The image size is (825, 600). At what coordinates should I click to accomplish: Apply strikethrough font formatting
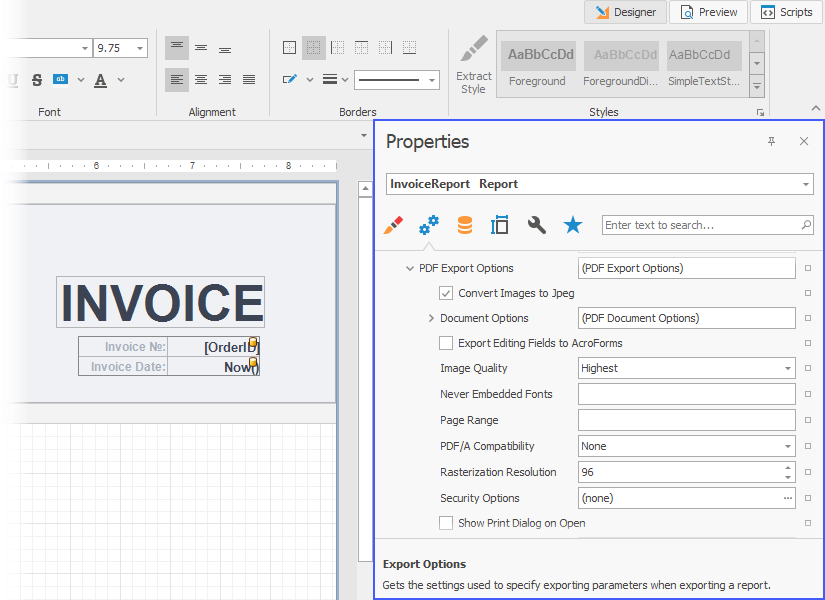coord(37,80)
